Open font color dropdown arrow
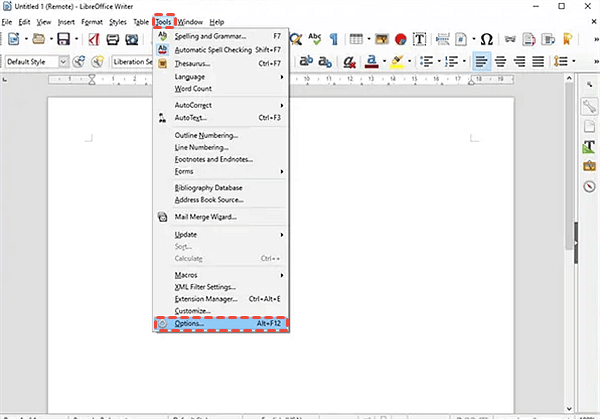600x419 pixels. click(x=384, y=62)
